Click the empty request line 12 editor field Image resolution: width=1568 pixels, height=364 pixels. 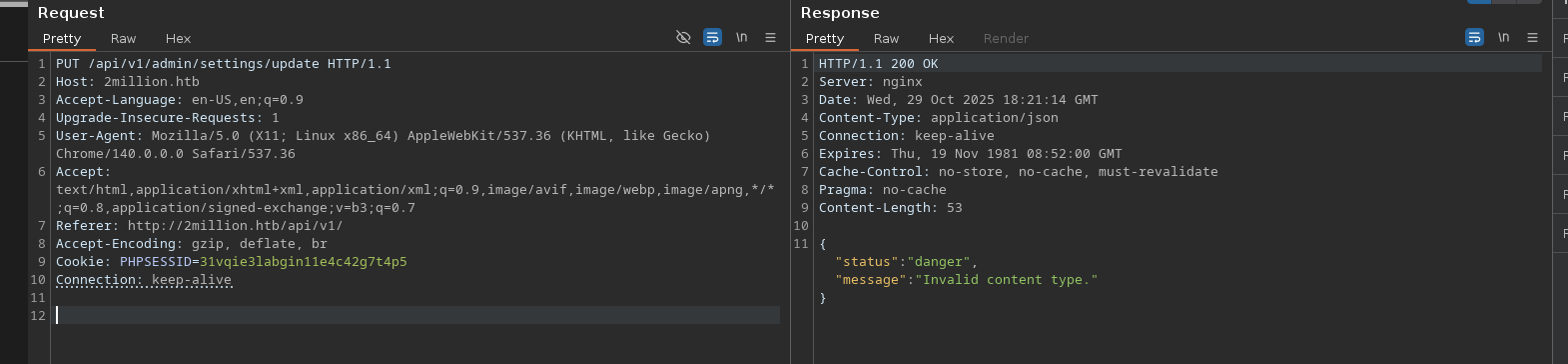click(417, 315)
